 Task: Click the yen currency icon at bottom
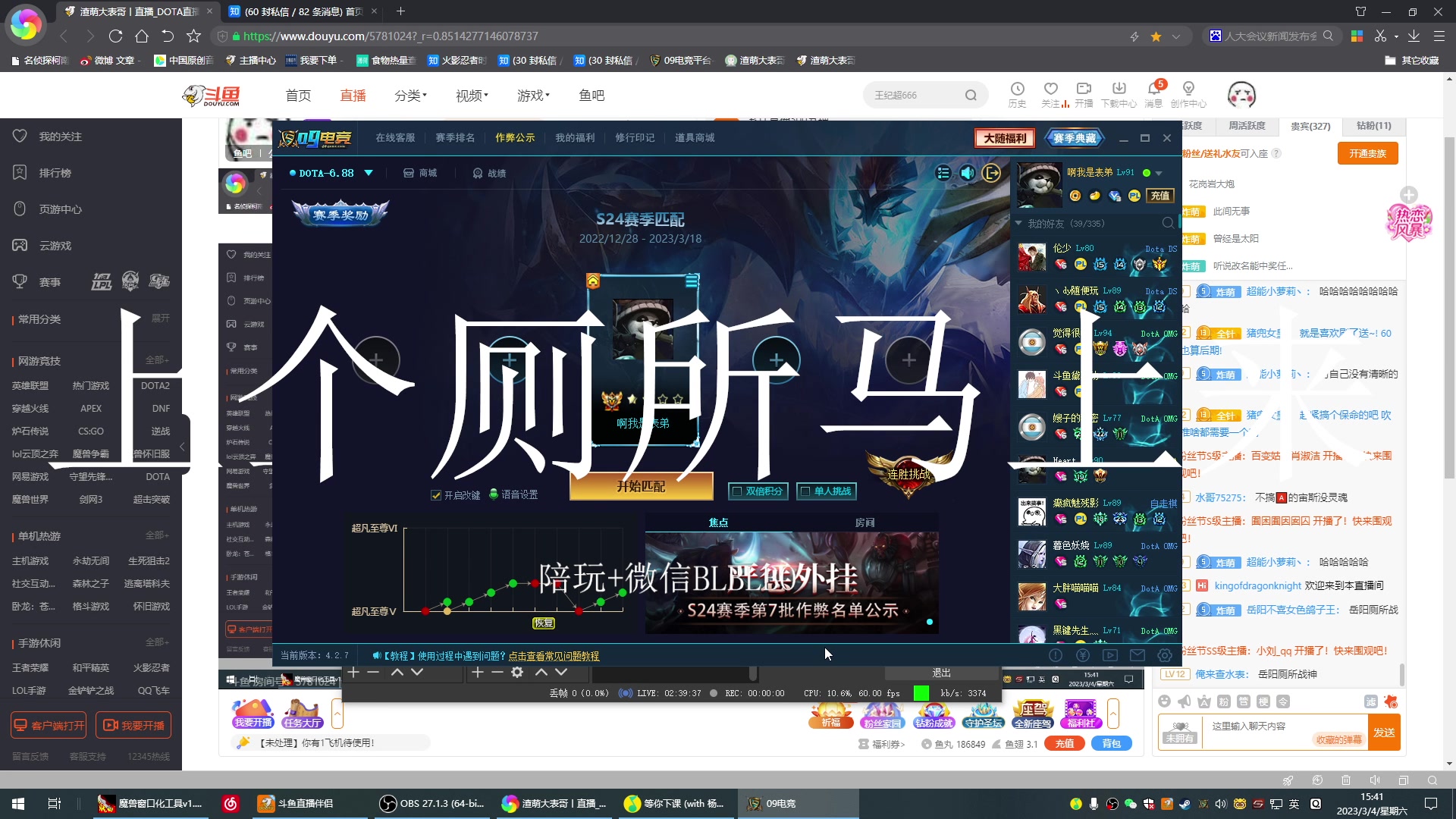pyautogui.click(x=1083, y=655)
